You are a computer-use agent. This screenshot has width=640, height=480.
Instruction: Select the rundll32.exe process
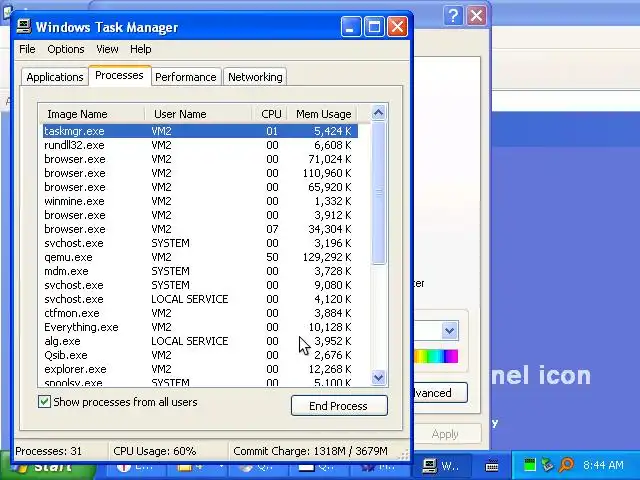(200, 145)
